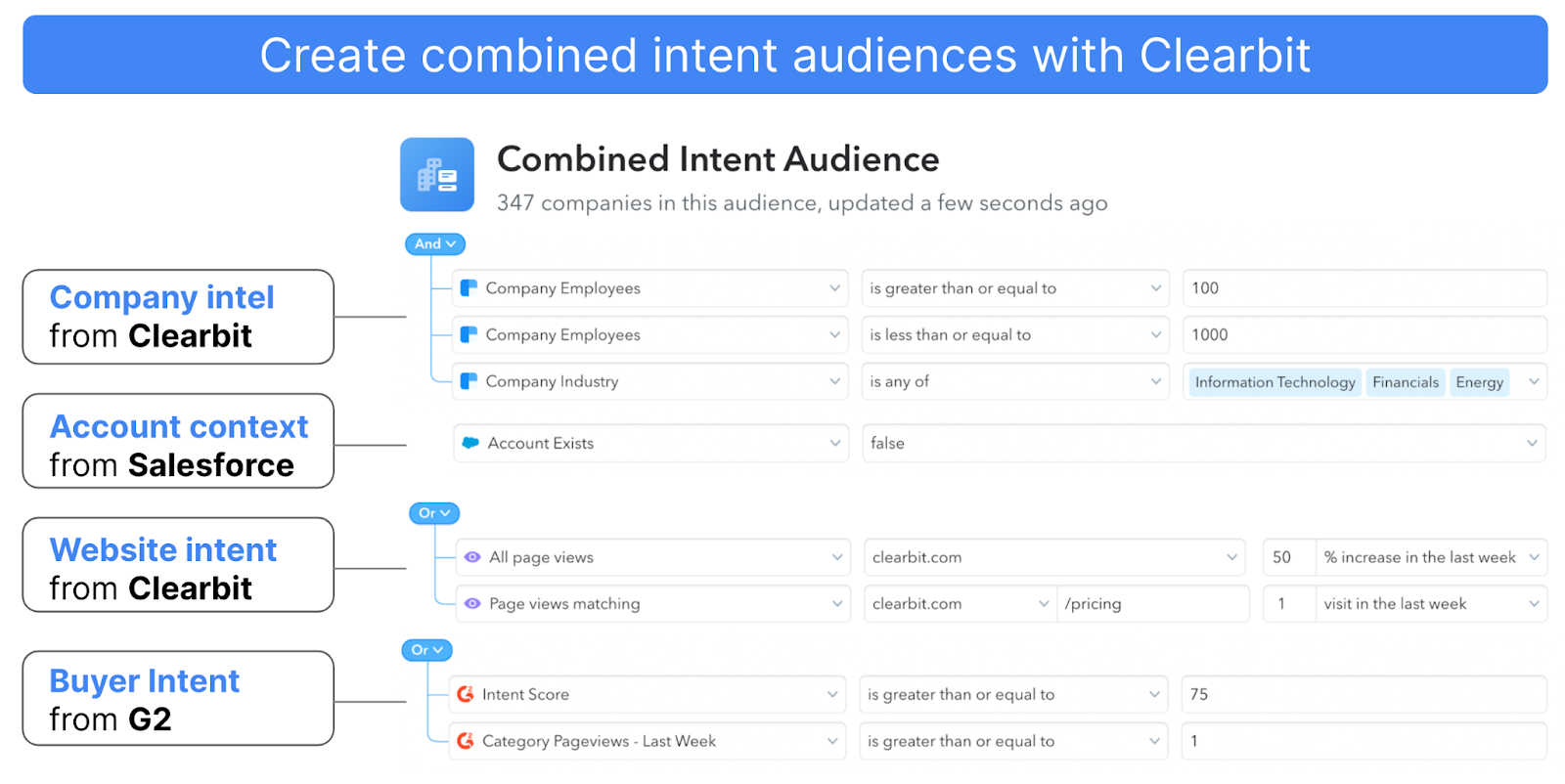Click the G2 icon beside Intent Score

466,694
